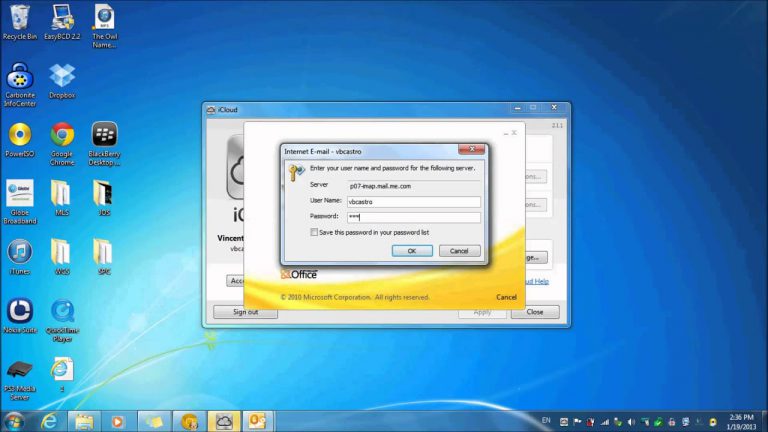Click OK in Internet E-mail dialog

[x=412, y=251]
